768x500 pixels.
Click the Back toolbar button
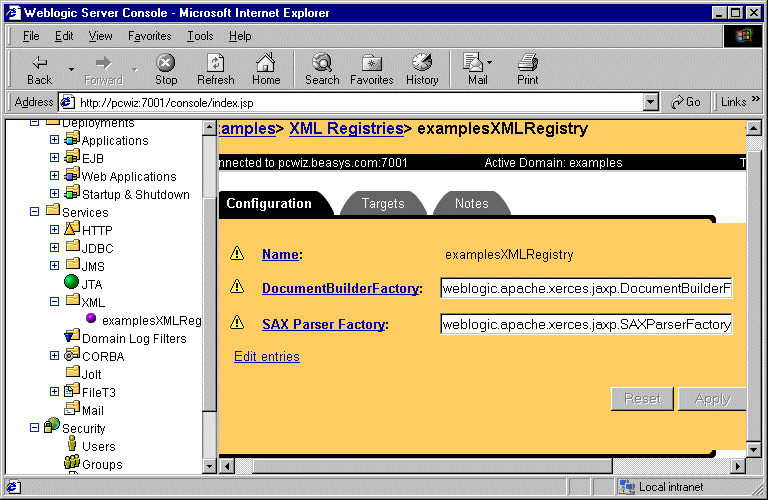point(39,70)
